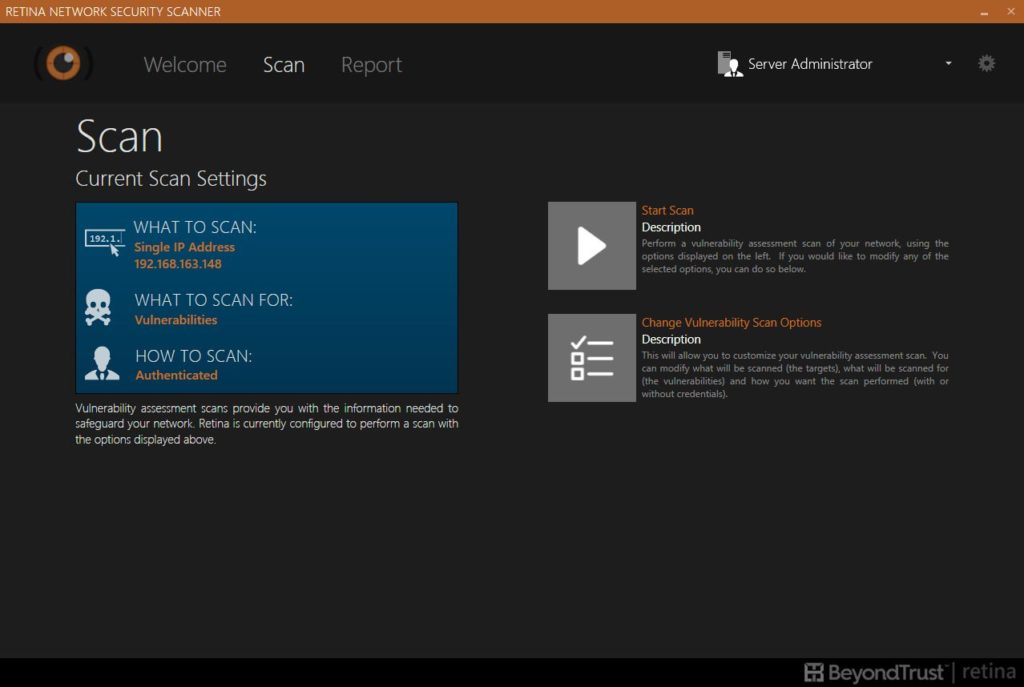Open the Report tab
The width and height of the screenshot is (1024, 687).
coord(371,65)
